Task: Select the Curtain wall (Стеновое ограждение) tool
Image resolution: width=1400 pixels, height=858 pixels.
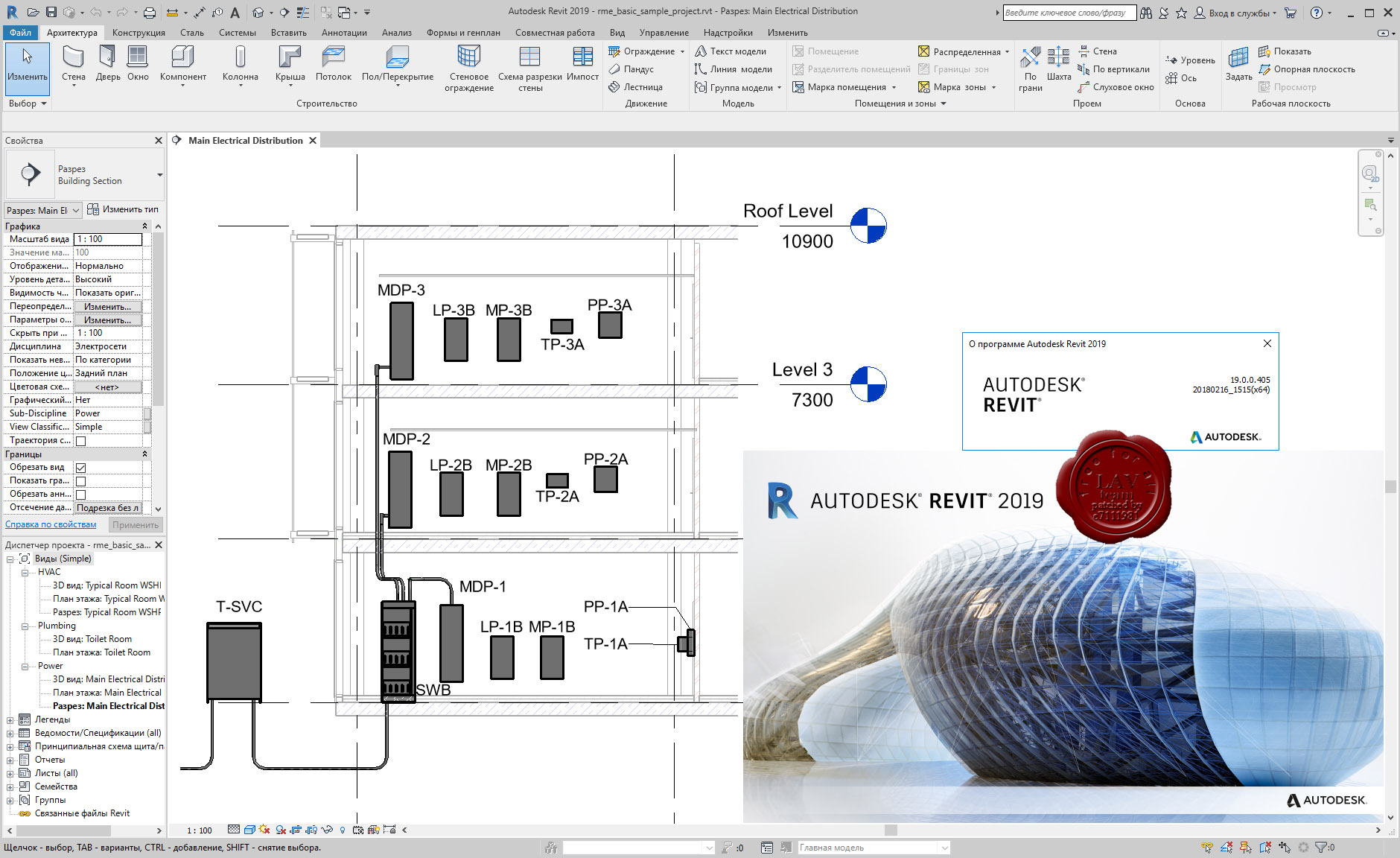Action: point(469,69)
